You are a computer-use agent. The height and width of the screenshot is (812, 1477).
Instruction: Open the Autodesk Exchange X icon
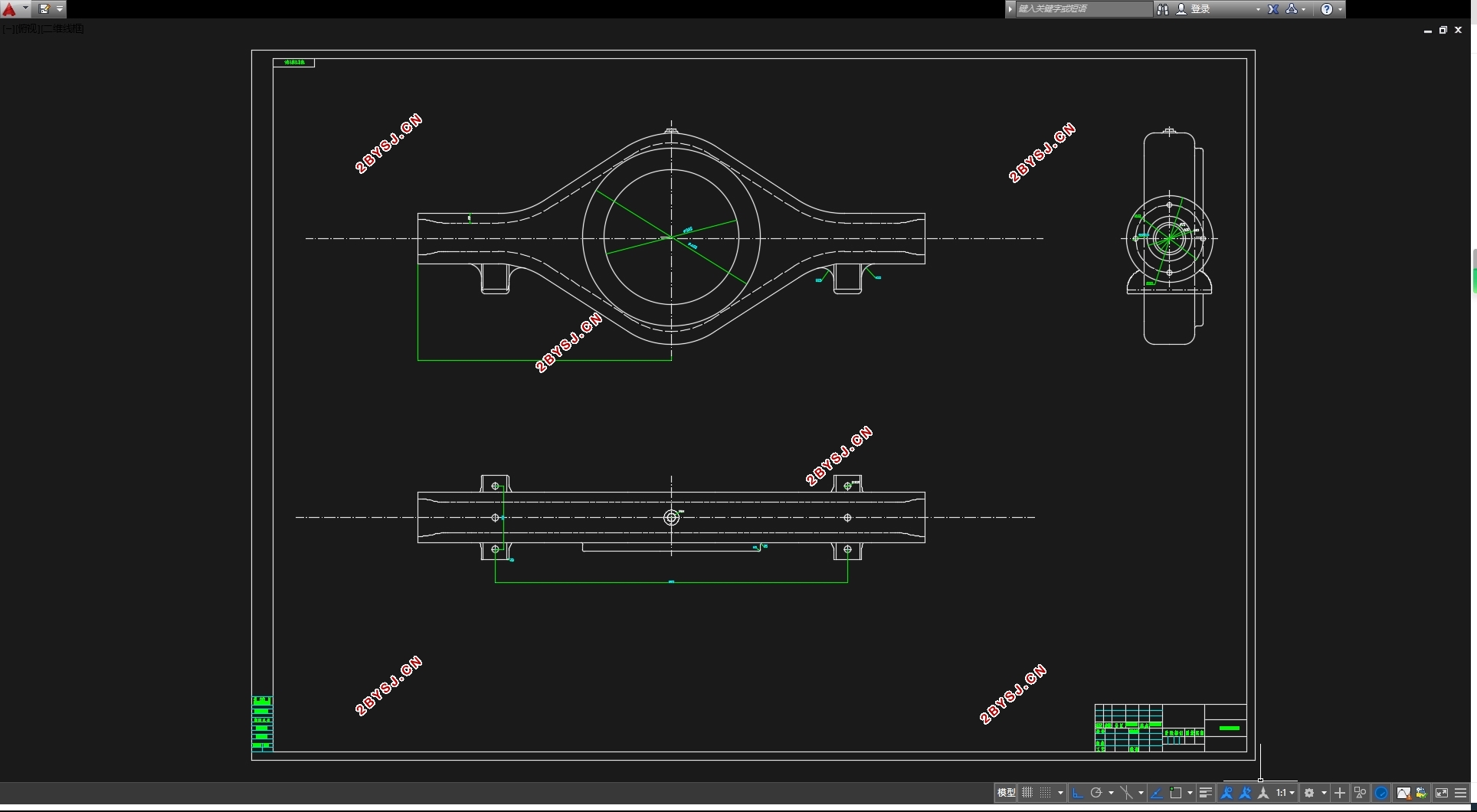point(1273,9)
